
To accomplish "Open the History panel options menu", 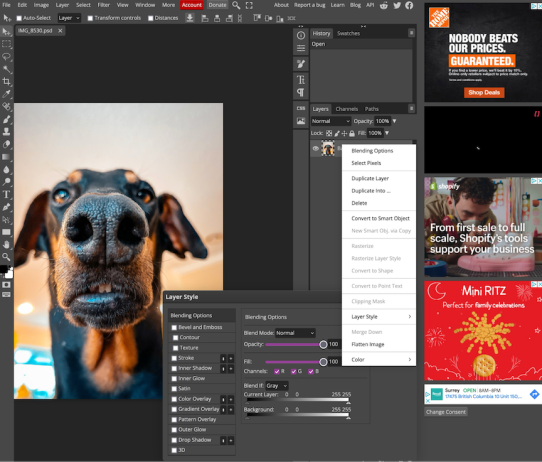I will coord(411,33).
